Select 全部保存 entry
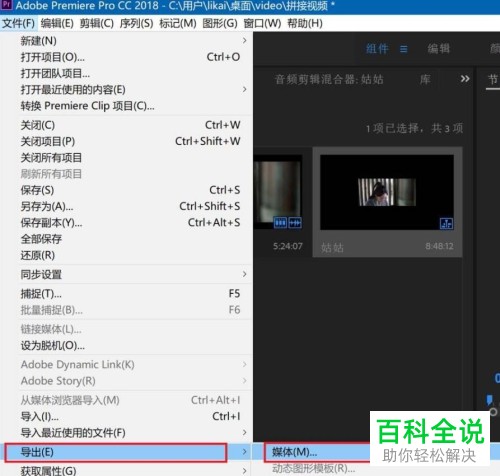Screen dimensions: 500x476 pyautogui.click(x=126, y=239)
